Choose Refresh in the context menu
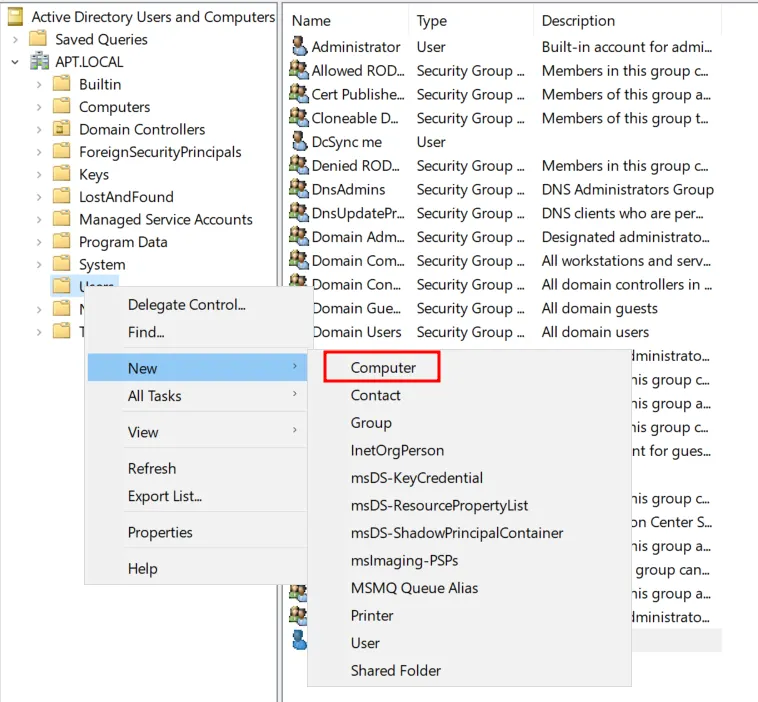 coord(197,468)
